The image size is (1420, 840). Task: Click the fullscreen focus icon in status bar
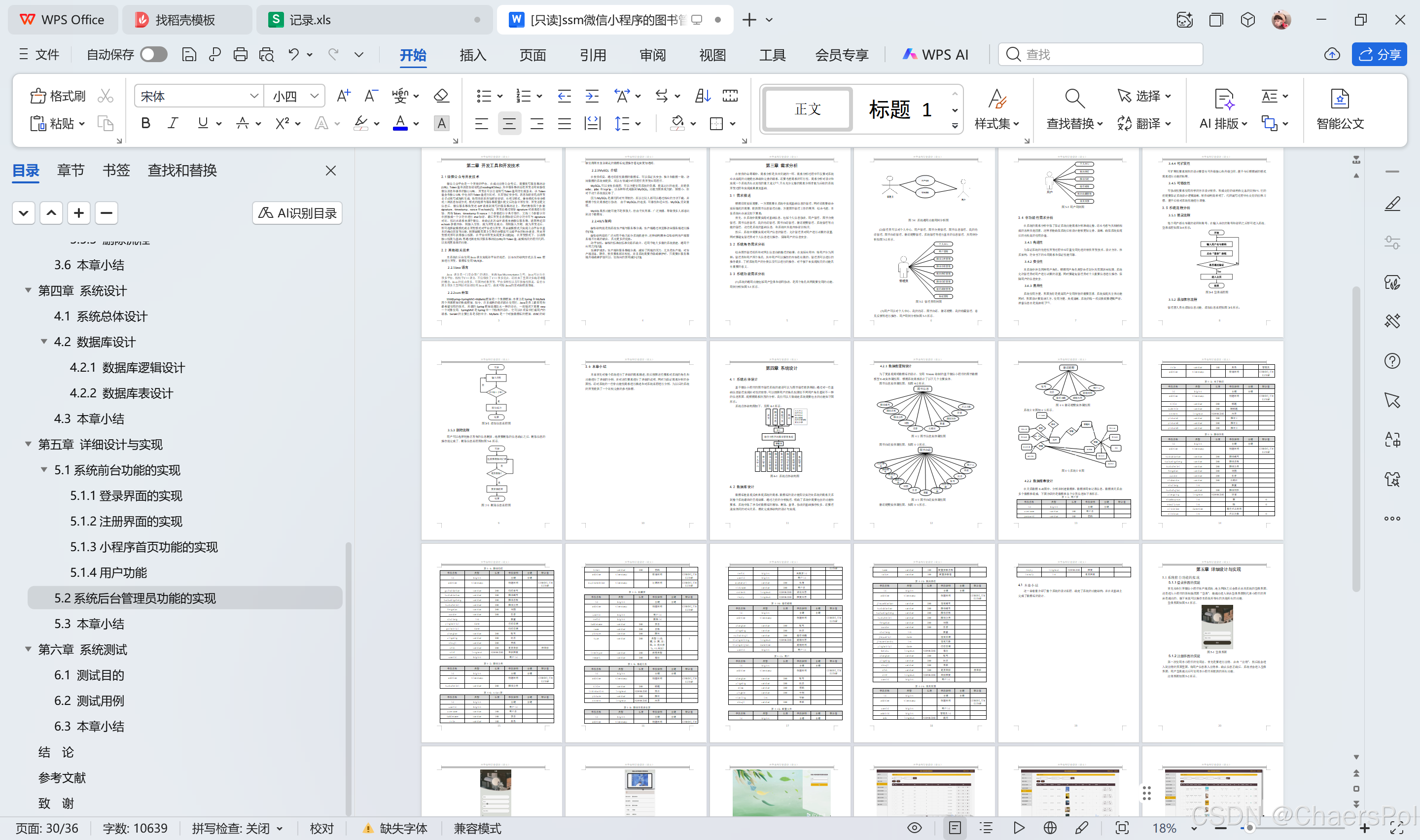point(1122,828)
